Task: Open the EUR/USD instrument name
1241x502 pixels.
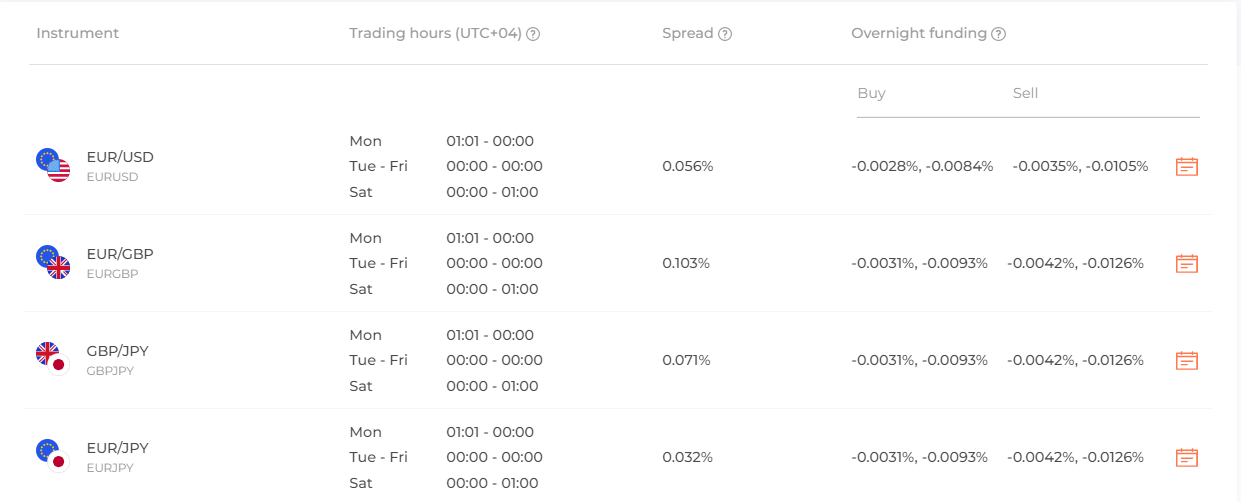Action: tap(120, 157)
